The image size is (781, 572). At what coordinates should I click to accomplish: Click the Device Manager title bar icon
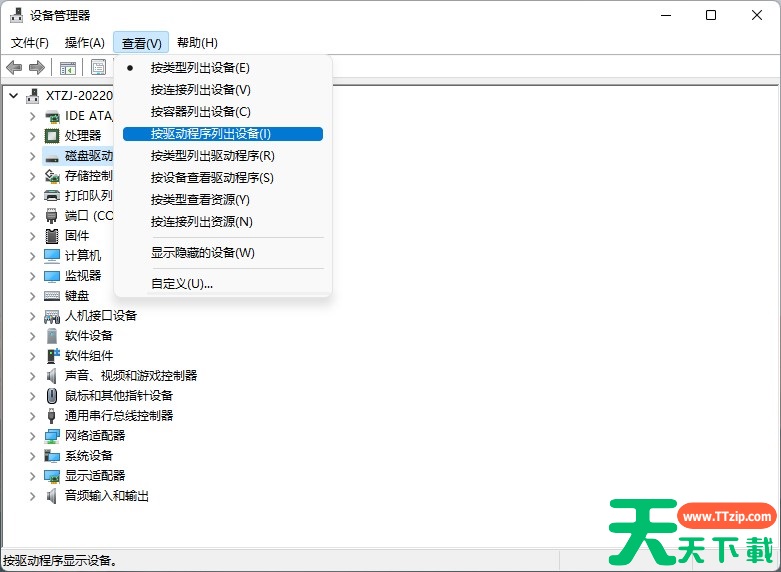click(x=16, y=15)
